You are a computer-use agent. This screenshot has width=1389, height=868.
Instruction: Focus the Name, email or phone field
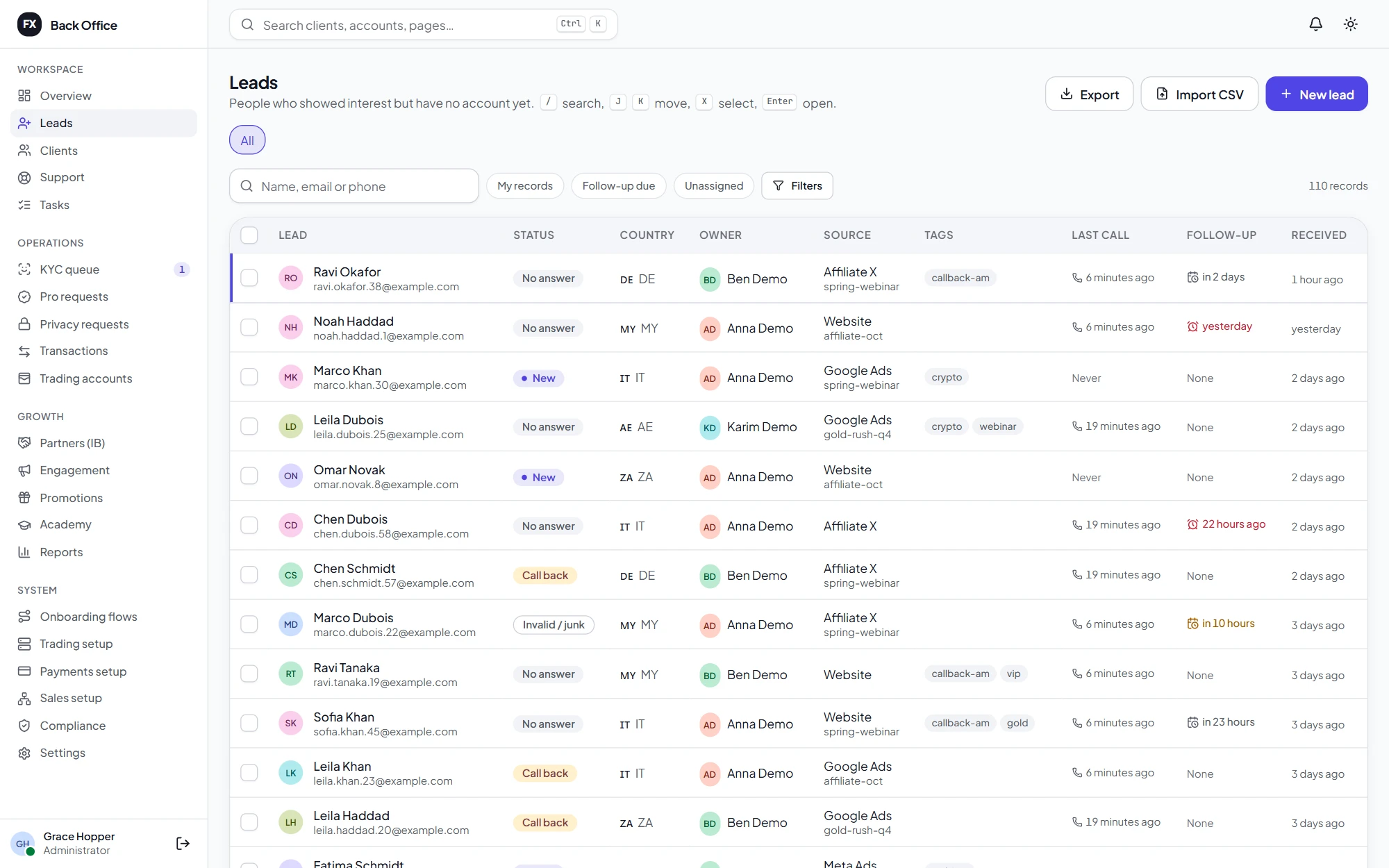coord(354,186)
